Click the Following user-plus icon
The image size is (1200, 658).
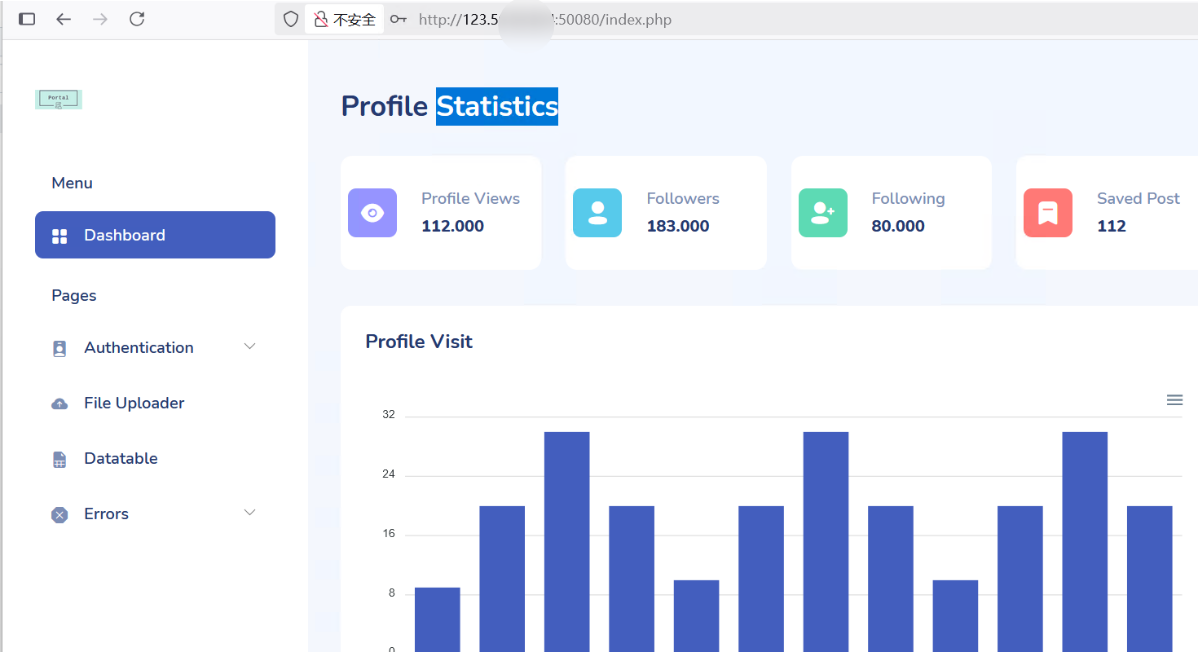823,213
